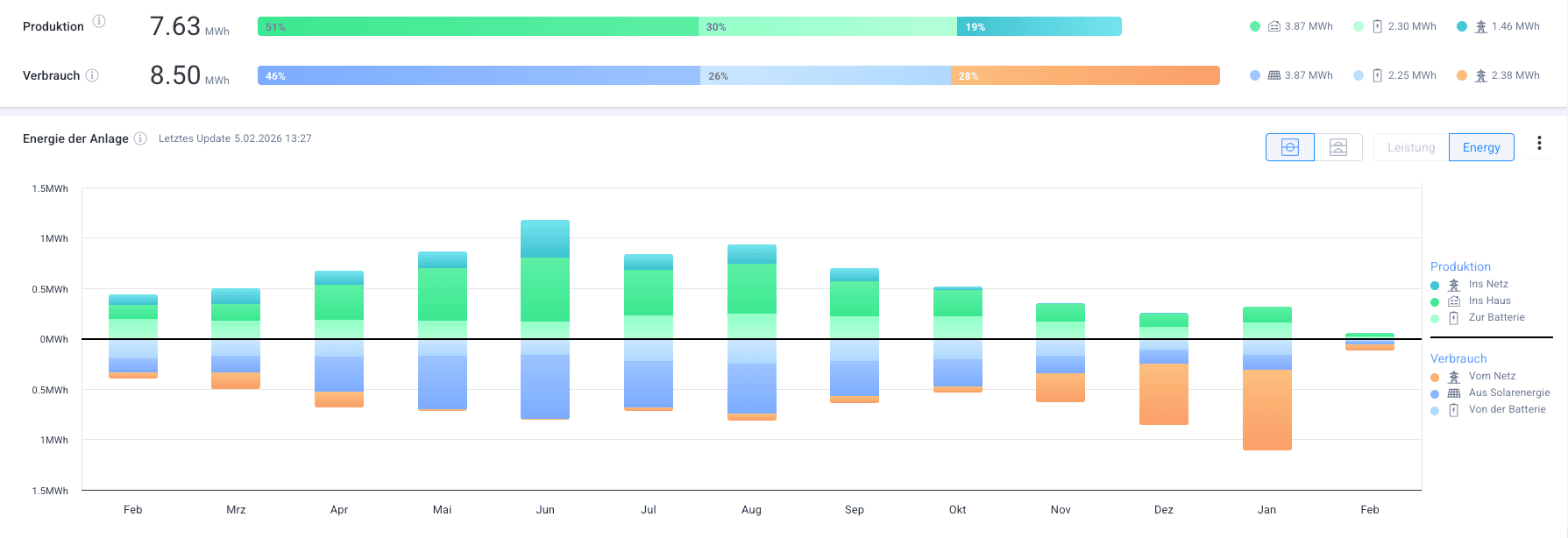Click the battery icon next to 2.30 MWh

click(x=1377, y=26)
